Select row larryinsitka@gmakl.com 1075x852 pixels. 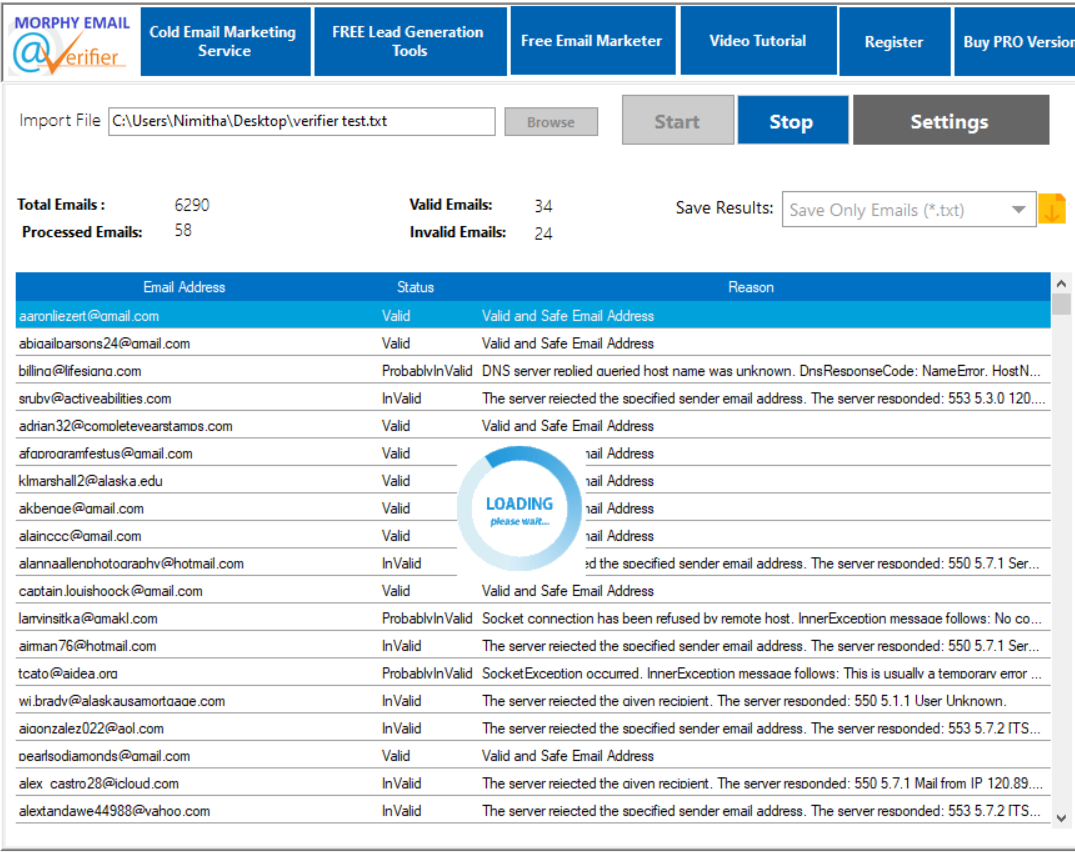point(533,618)
